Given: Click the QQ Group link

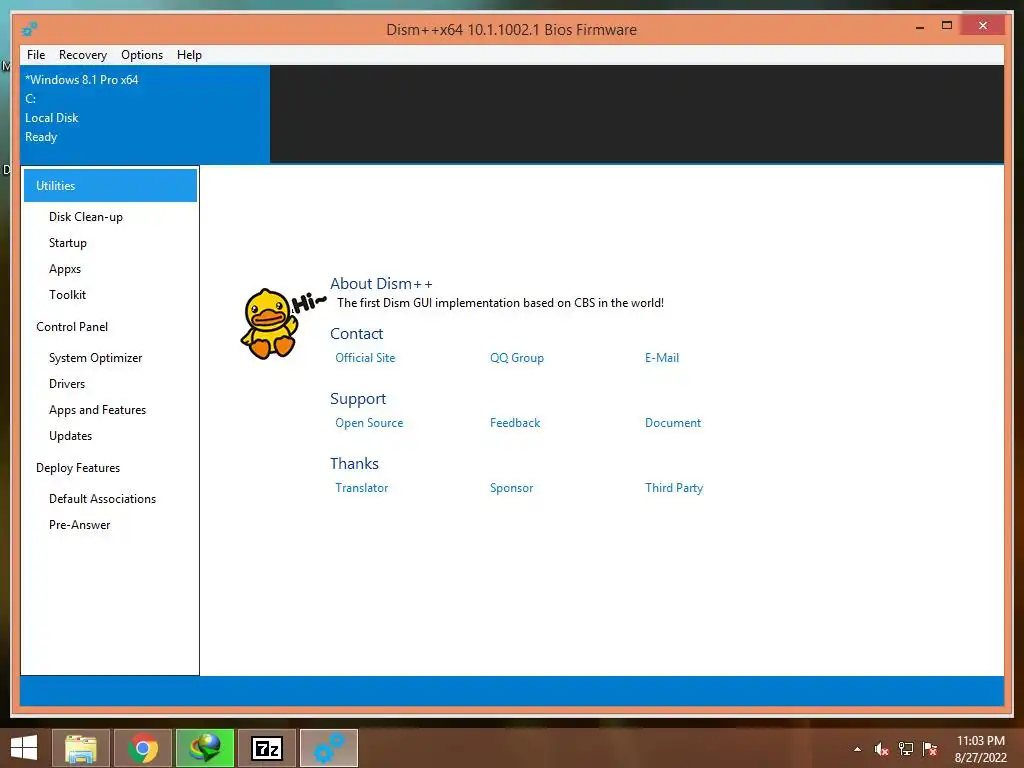Looking at the screenshot, I should pyautogui.click(x=517, y=358).
